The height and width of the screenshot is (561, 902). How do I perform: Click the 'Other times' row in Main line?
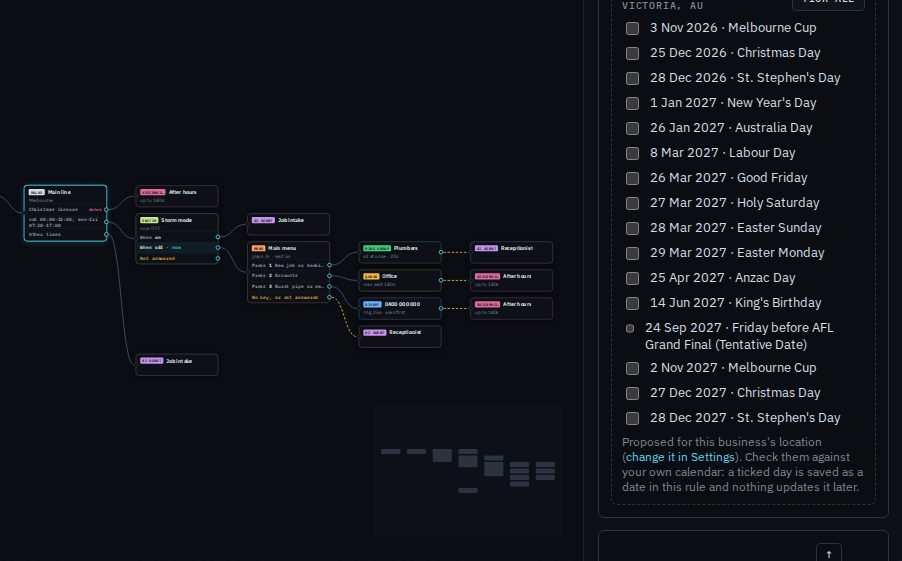coord(65,235)
